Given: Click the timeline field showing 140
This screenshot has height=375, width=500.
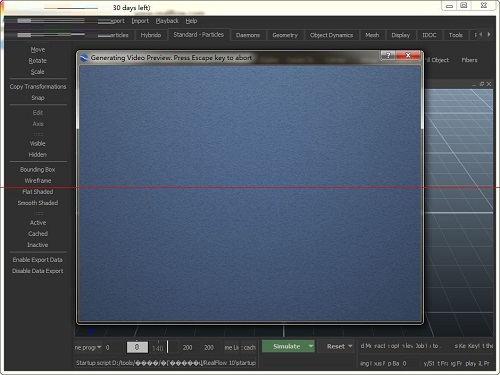Looking at the screenshot, I should point(157,348).
